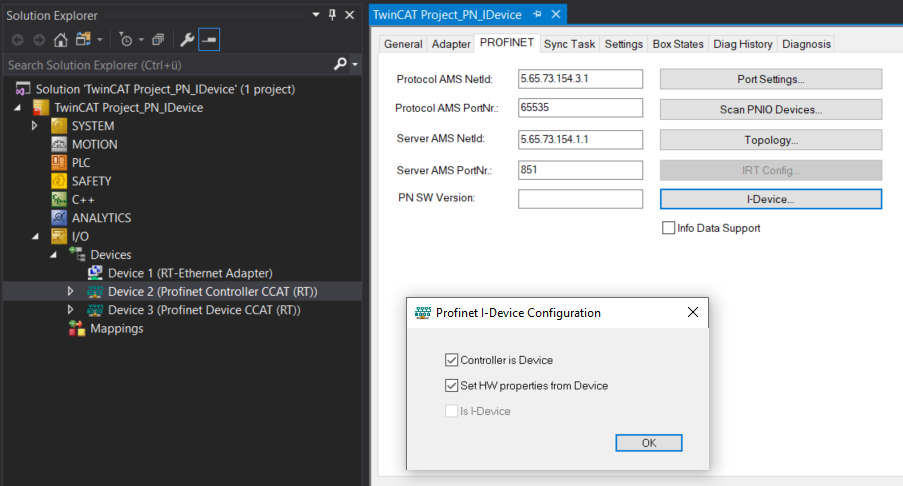Click the solution file icon
The width and height of the screenshot is (903, 486).
(22, 89)
